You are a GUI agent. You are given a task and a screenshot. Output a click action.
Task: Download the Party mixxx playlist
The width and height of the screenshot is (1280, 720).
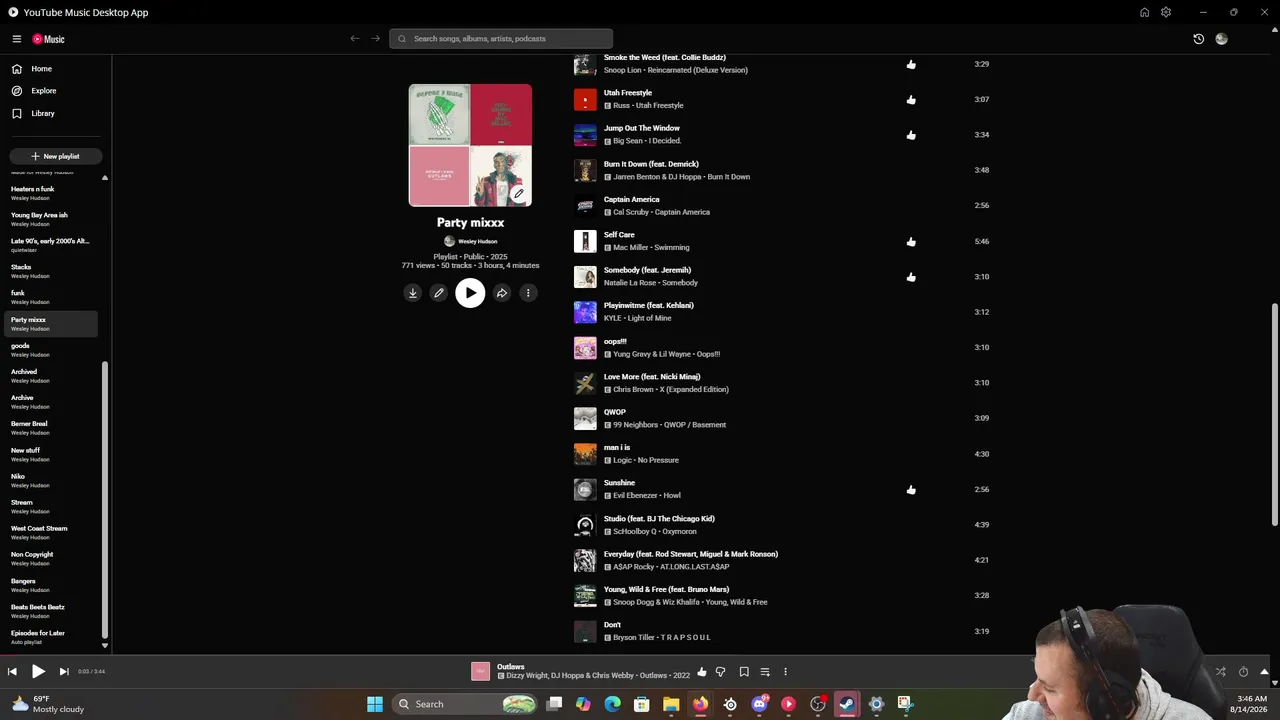[412, 293]
